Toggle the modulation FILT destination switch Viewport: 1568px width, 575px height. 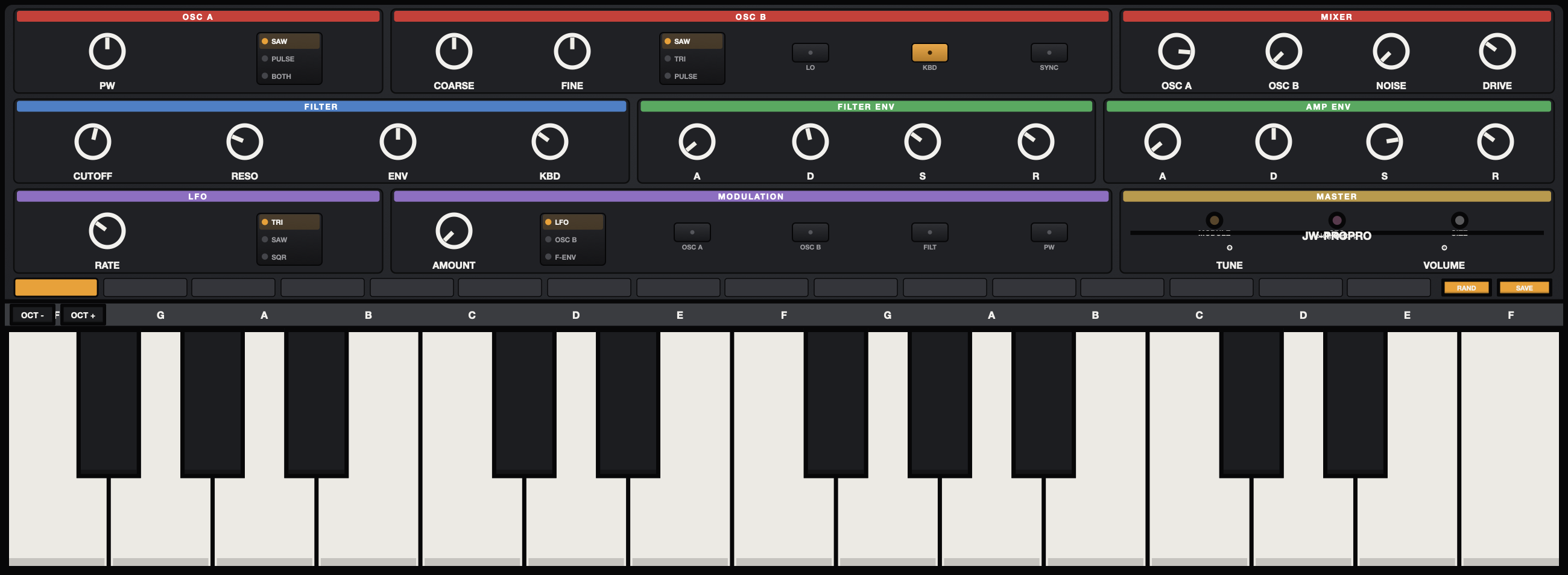click(x=929, y=232)
